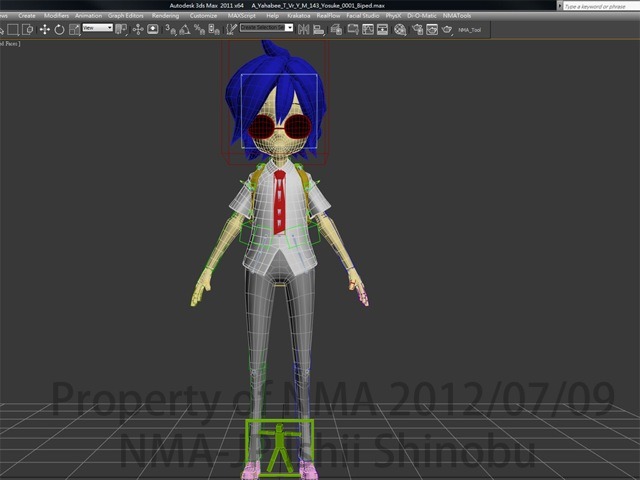Toggle Percent Snap
640x480 pixels.
[x=200, y=29]
